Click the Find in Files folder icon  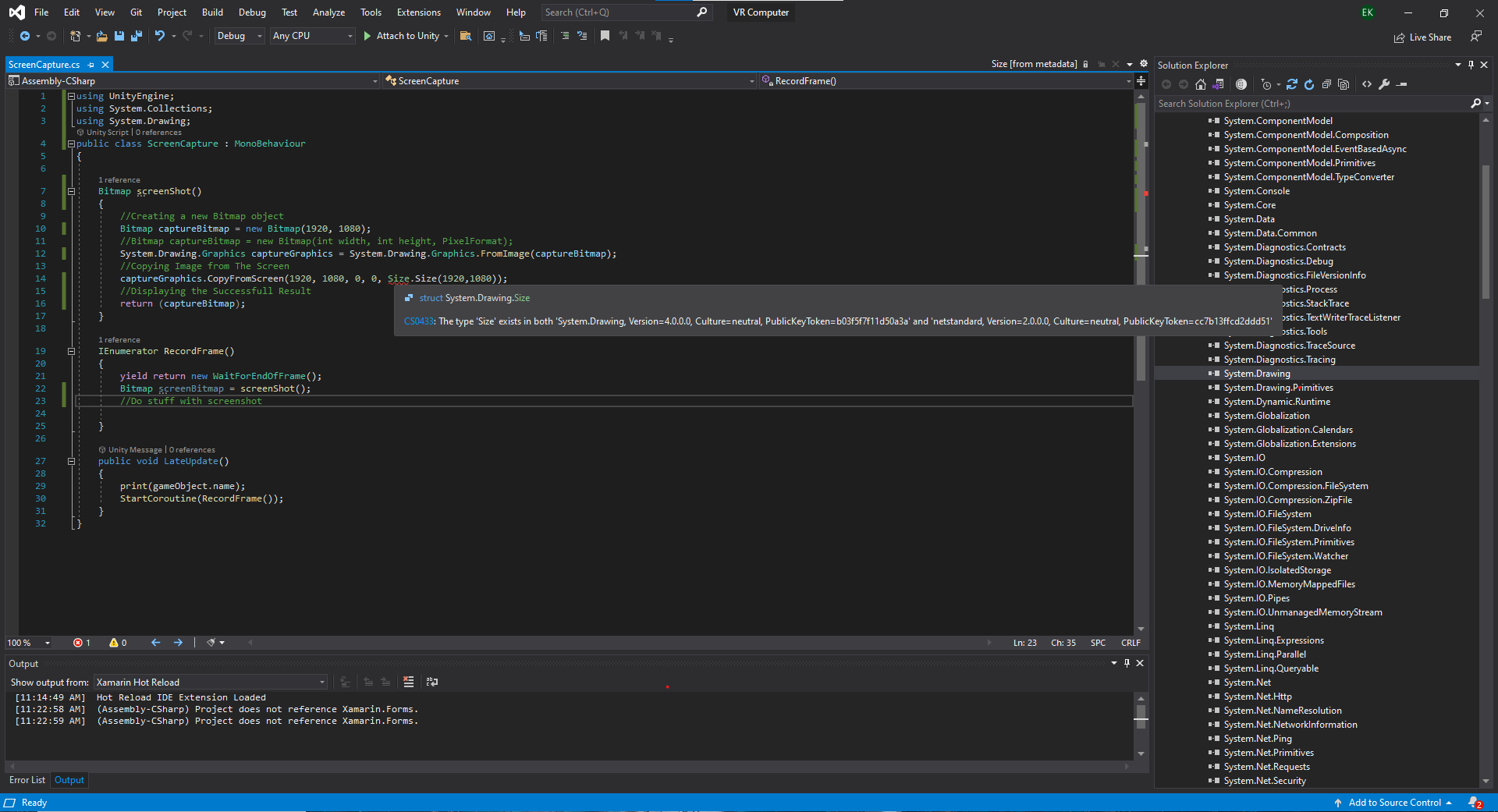tap(466, 36)
